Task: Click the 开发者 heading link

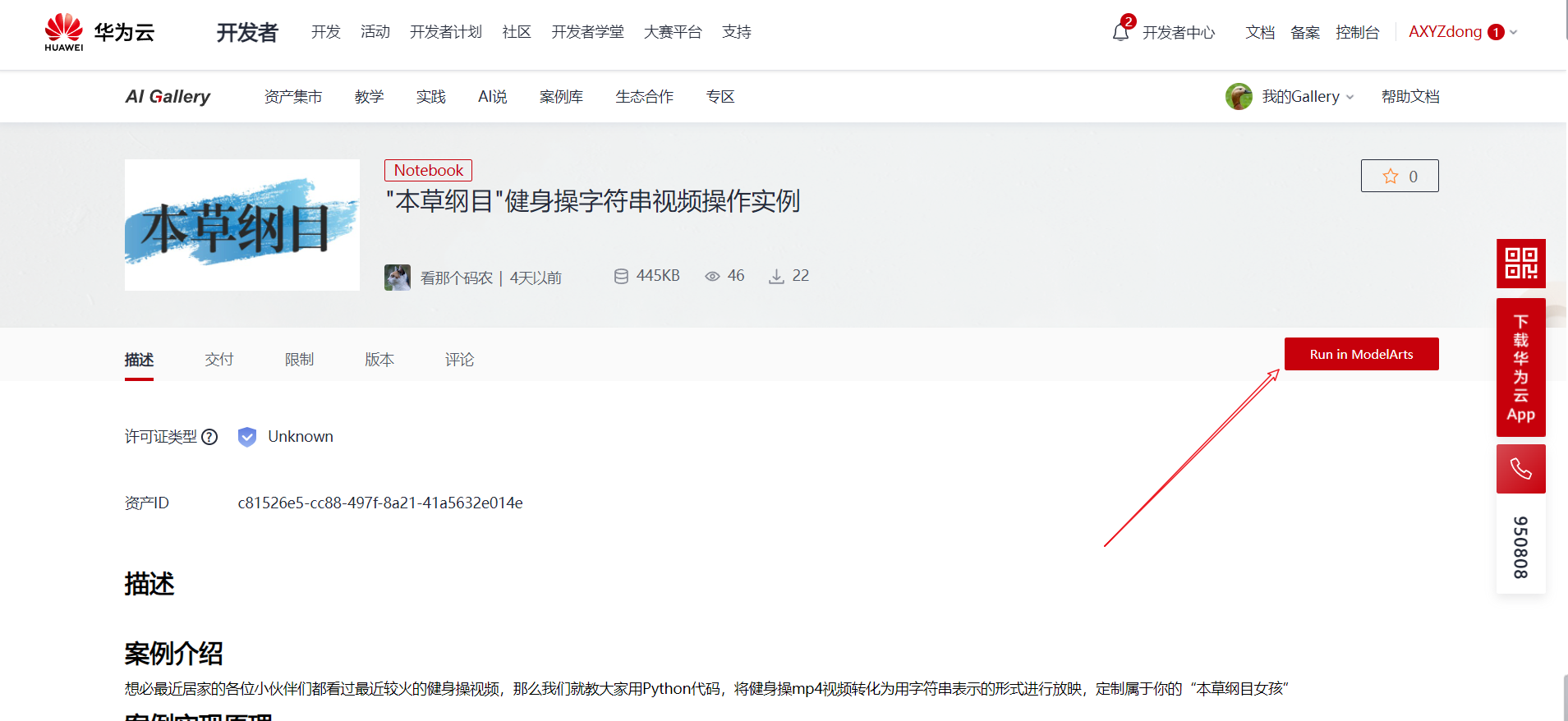Action: pos(247,32)
